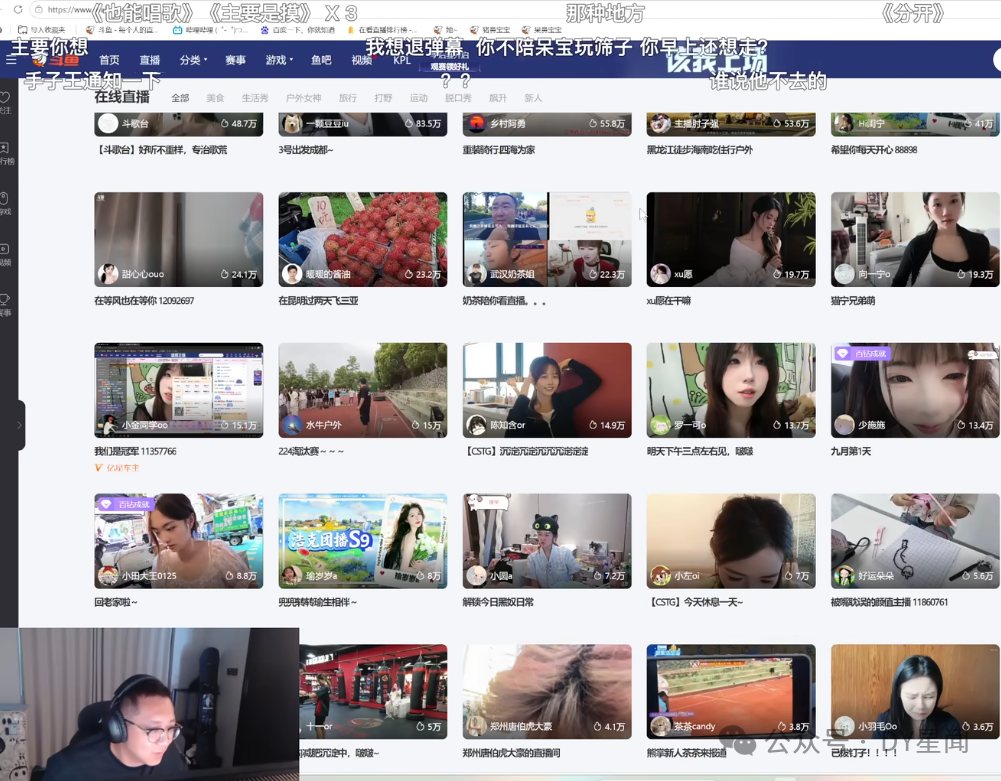Screen dimensions: 1001x781
Task: Open stream title 九月第1天
Action: tap(850, 451)
